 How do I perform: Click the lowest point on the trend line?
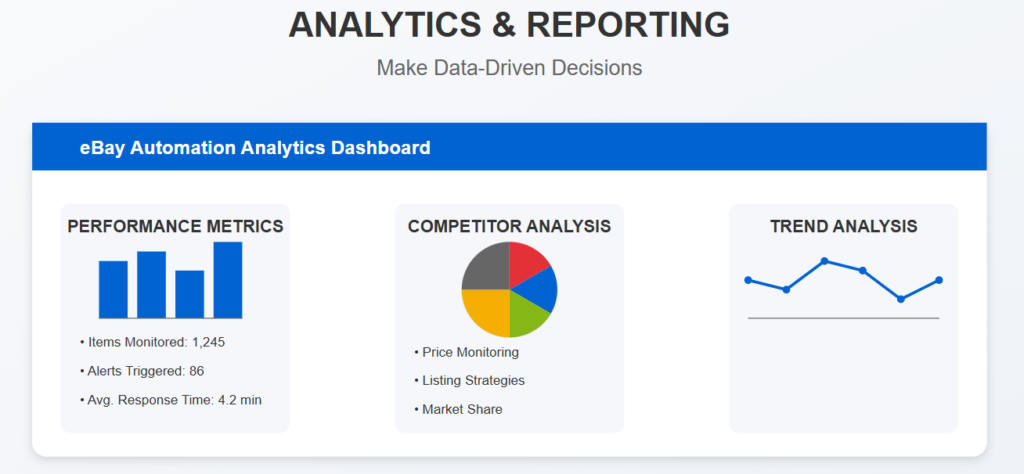(901, 299)
